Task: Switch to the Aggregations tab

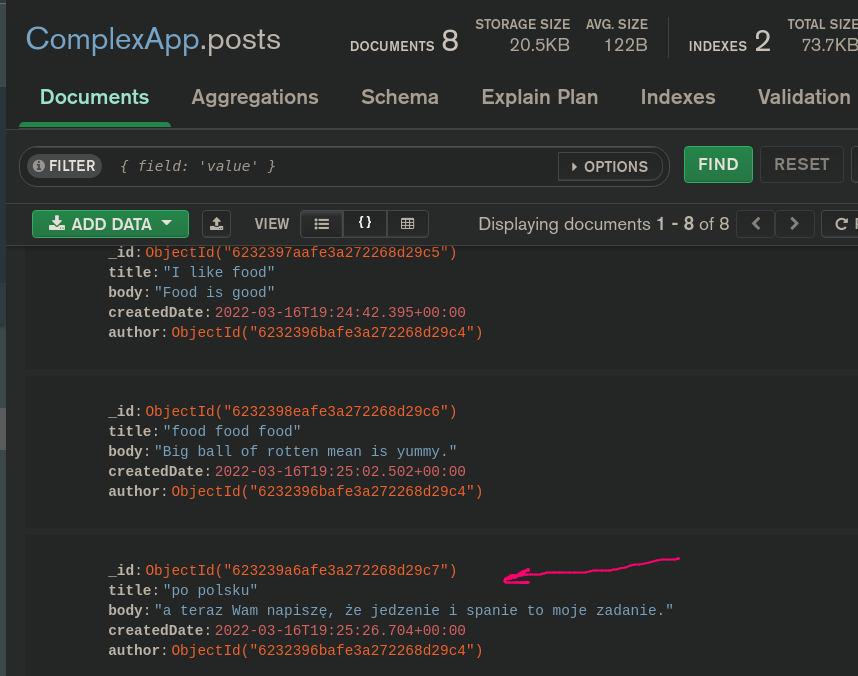Action: tap(255, 97)
